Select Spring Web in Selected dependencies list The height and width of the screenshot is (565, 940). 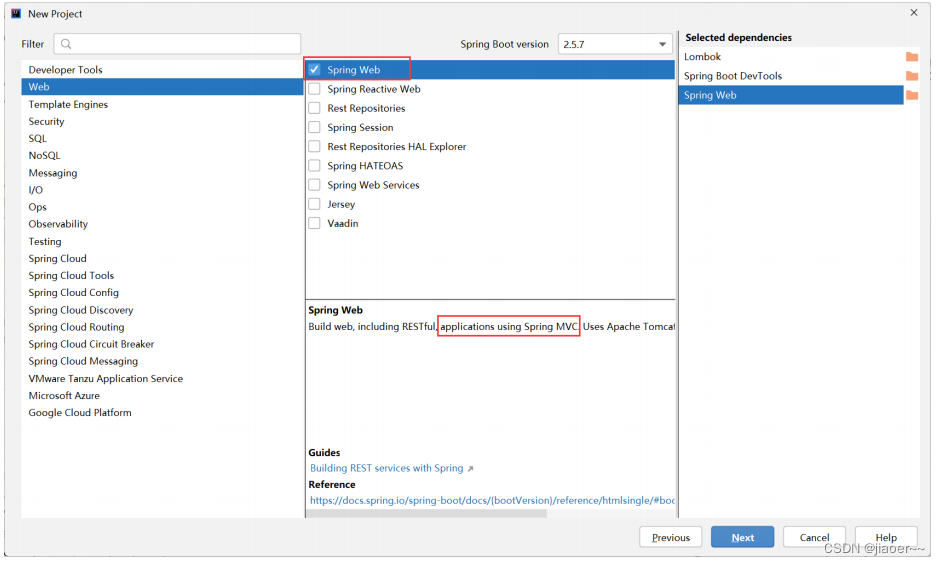point(791,95)
